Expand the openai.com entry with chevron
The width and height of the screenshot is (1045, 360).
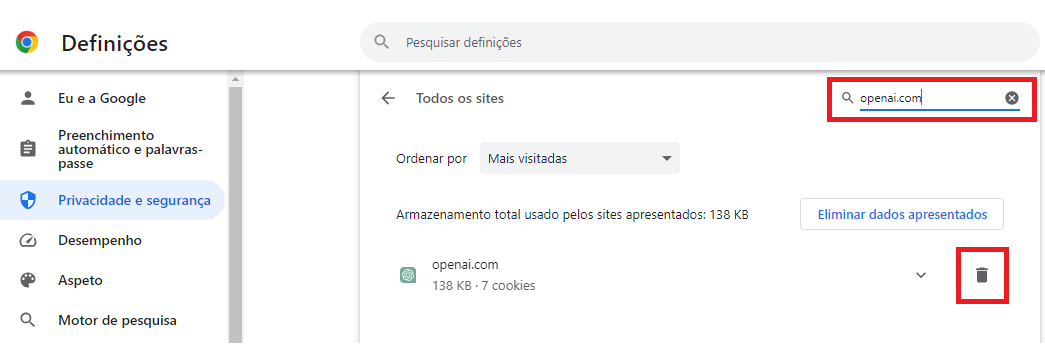(x=921, y=275)
